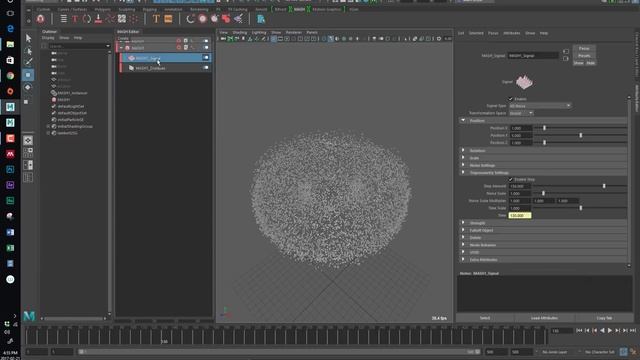
Task: Open the Microsoft Edge taskbar icon
Action: (10, 29)
